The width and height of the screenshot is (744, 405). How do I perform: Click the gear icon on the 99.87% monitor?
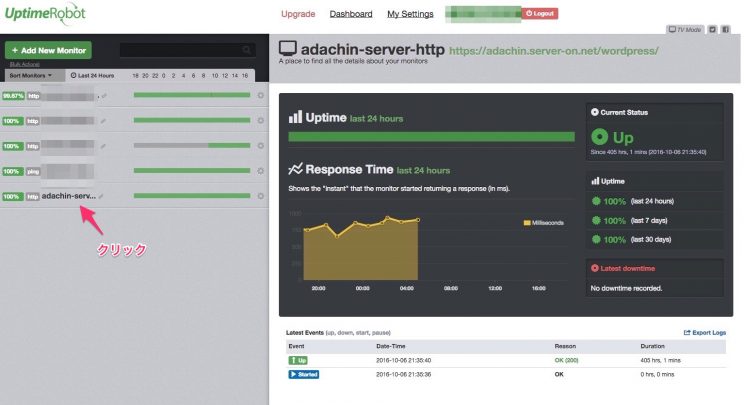pos(259,96)
